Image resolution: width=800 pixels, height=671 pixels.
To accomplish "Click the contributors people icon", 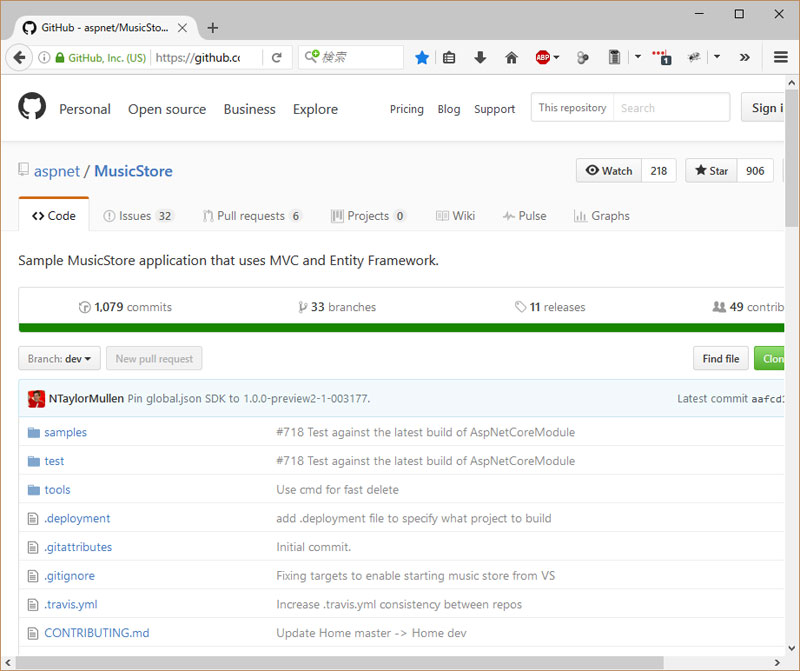I will tap(719, 307).
